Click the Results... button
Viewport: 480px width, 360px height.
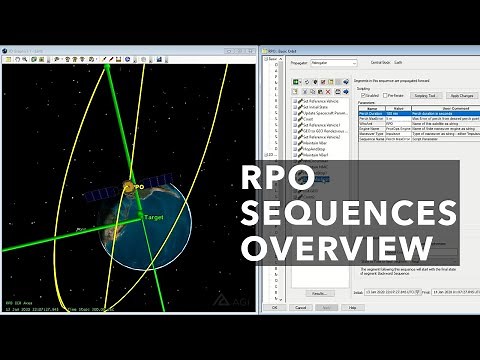[320, 293]
